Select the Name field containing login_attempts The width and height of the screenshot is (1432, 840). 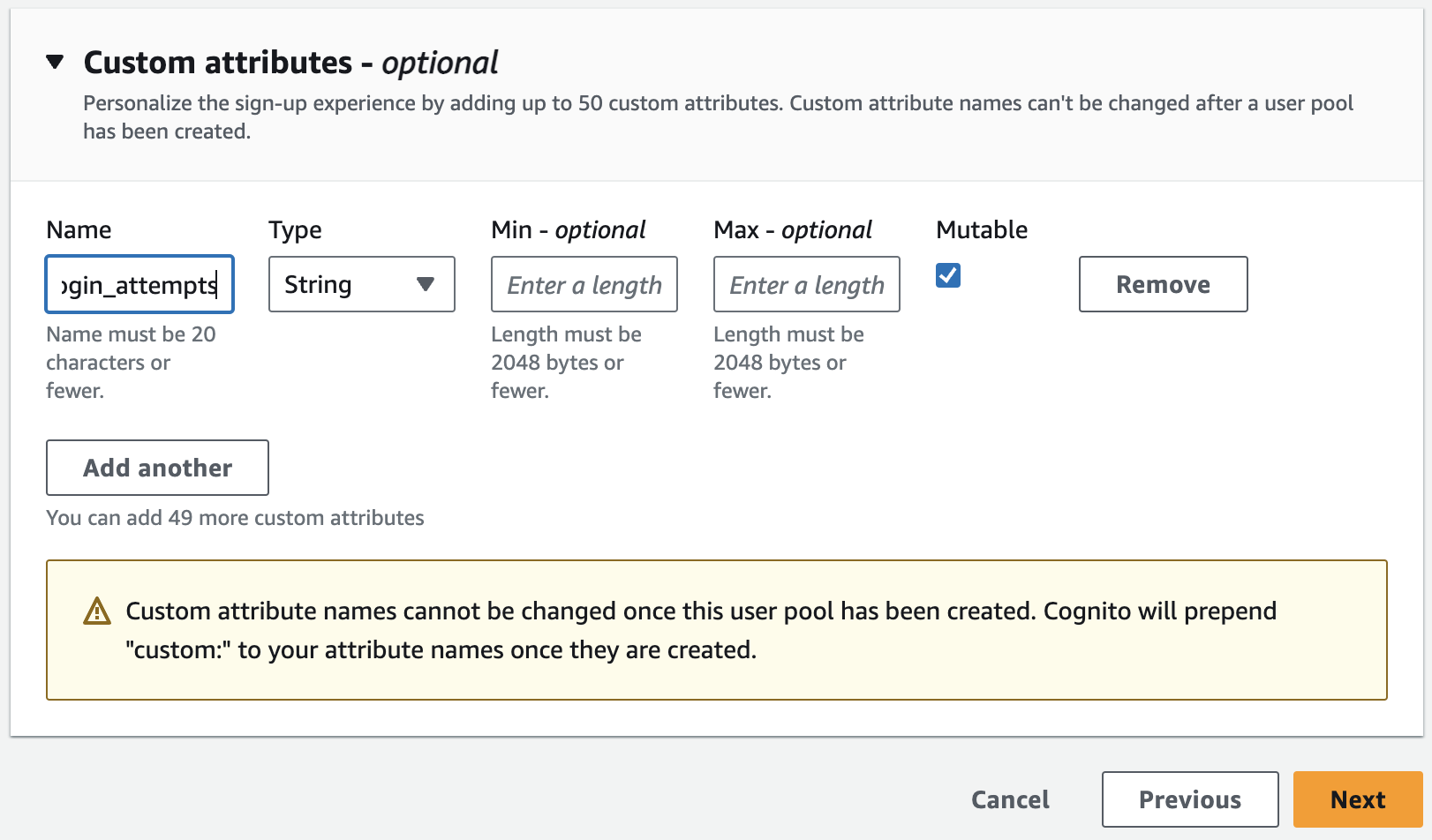(139, 284)
